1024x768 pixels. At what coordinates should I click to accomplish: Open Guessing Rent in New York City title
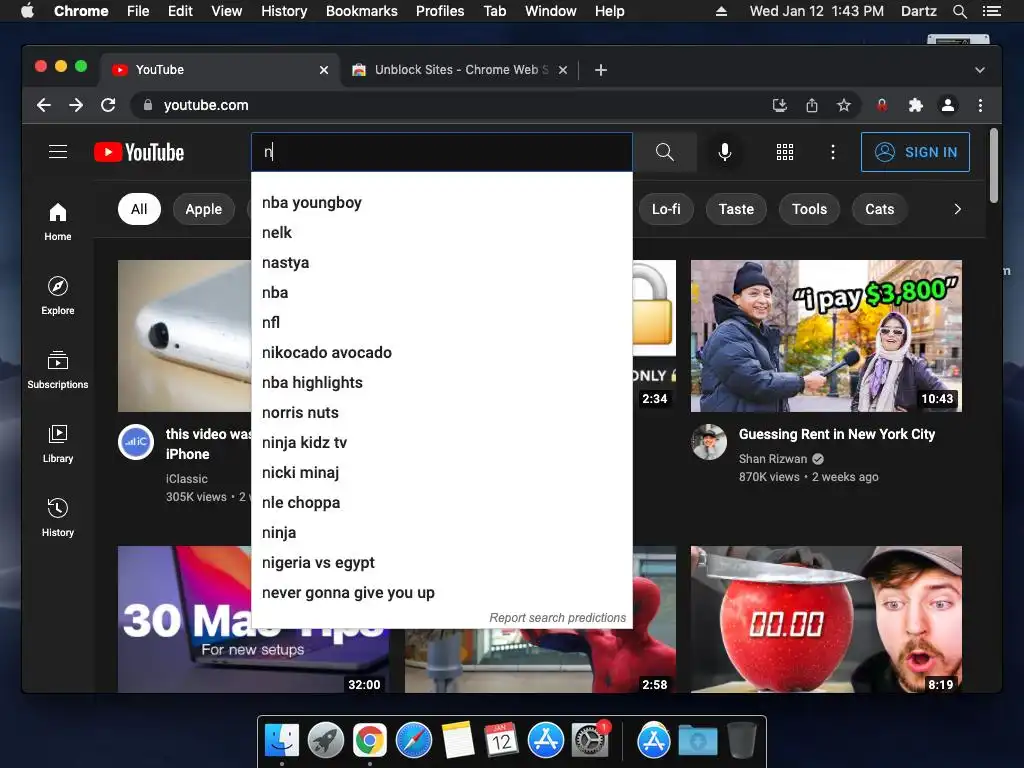837,434
